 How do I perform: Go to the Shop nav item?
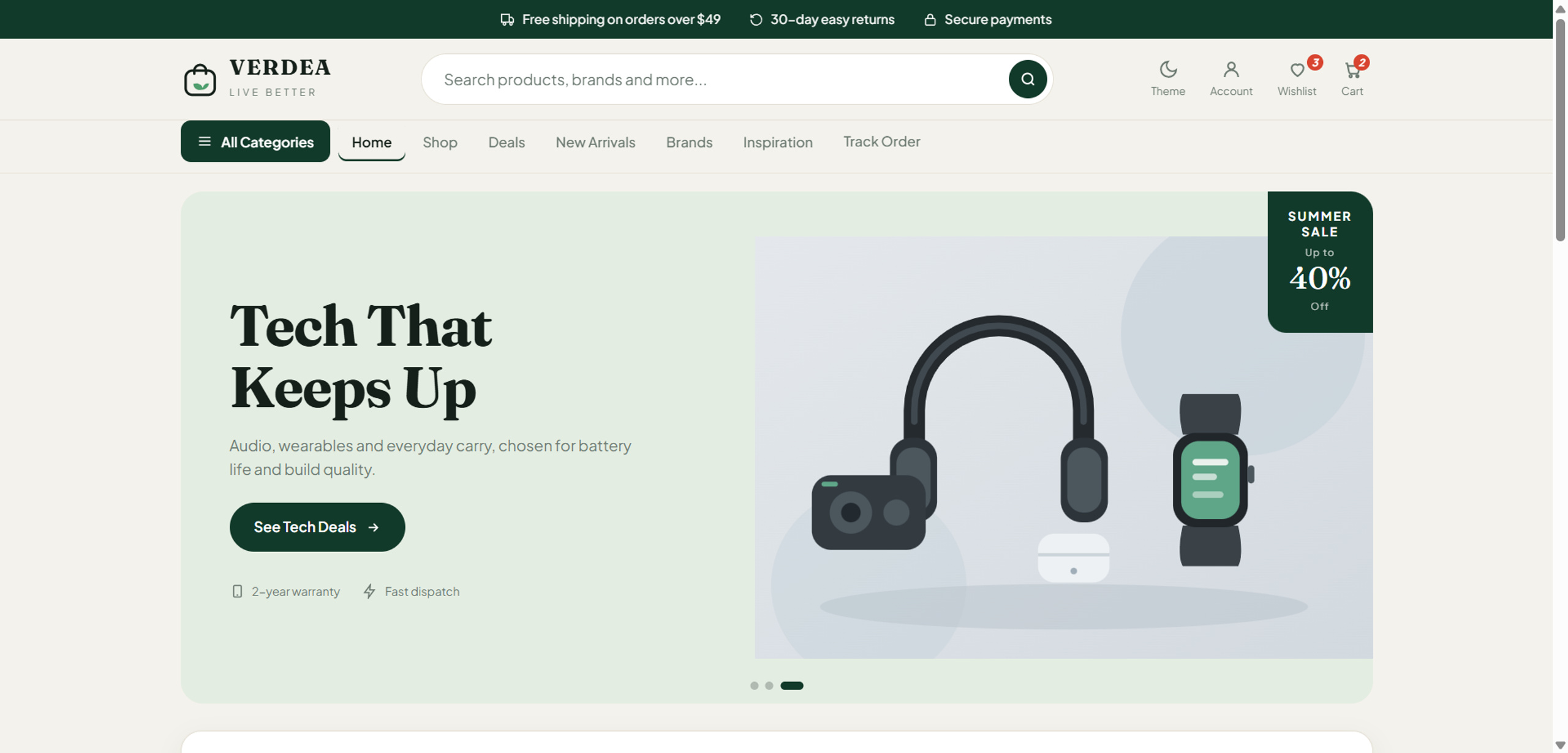pos(440,142)
